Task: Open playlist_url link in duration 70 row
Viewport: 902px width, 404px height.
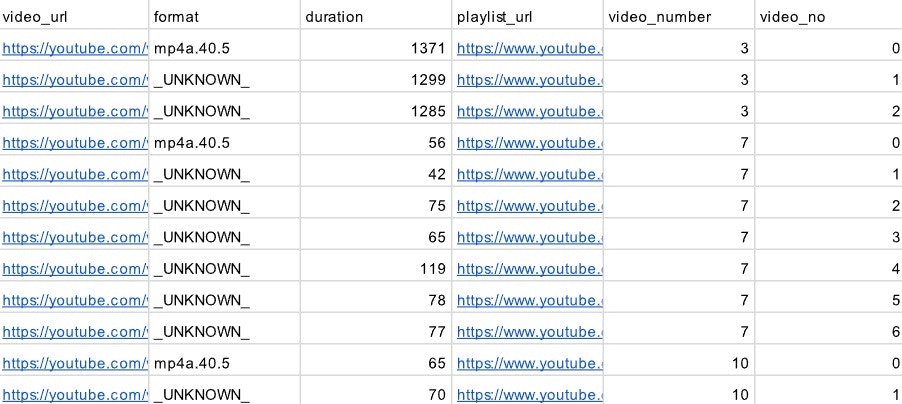Action: click(x=529, y=395)
